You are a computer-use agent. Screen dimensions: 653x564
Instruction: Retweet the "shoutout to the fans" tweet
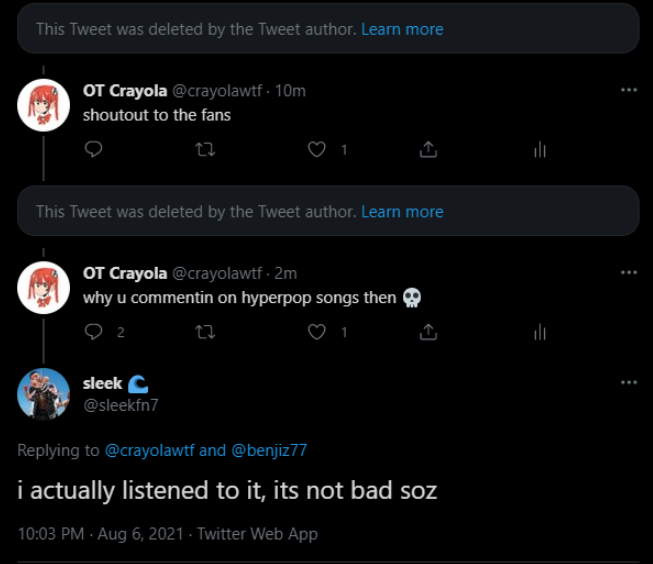point(205,149)
